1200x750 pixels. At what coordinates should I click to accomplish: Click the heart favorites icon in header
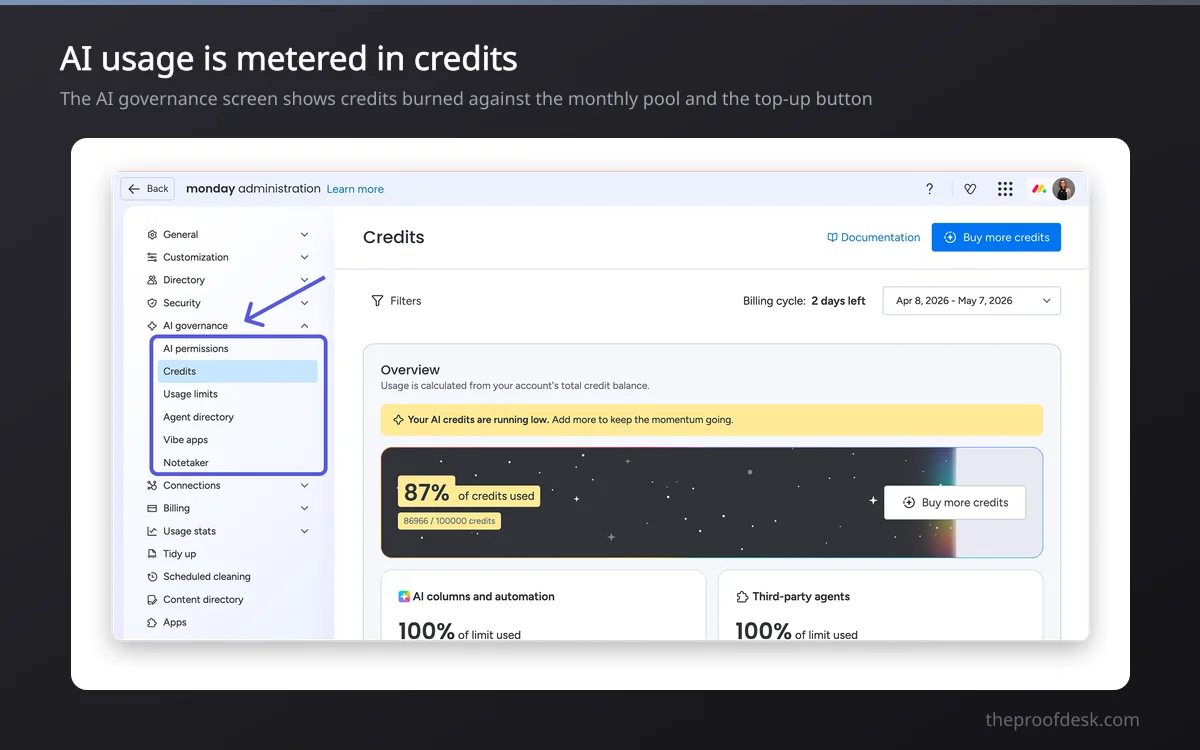969,189
